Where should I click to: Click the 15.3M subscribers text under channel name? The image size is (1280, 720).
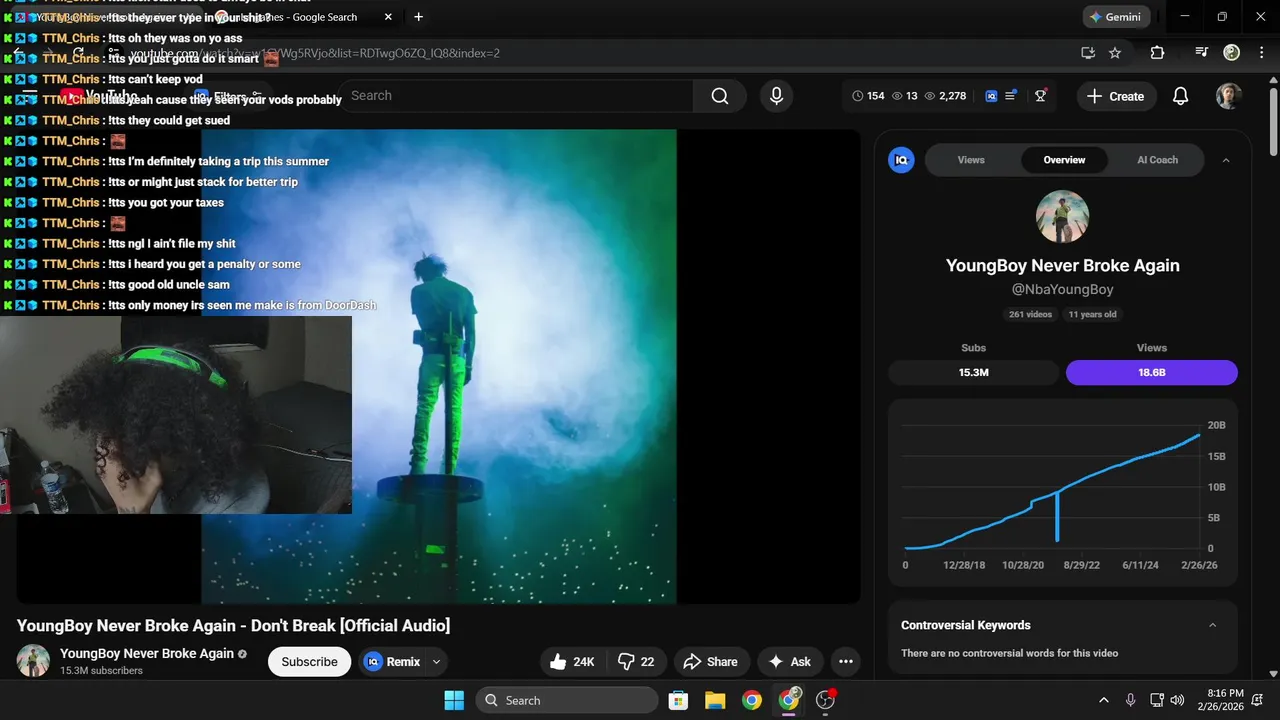[x=101, y=671]
